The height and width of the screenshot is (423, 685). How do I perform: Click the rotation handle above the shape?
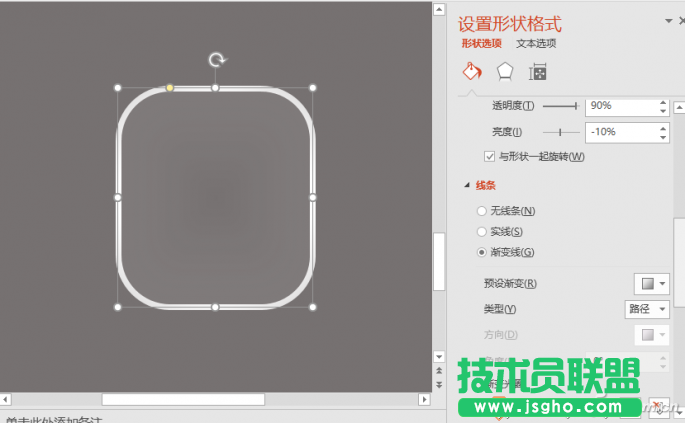click(216, 60)
